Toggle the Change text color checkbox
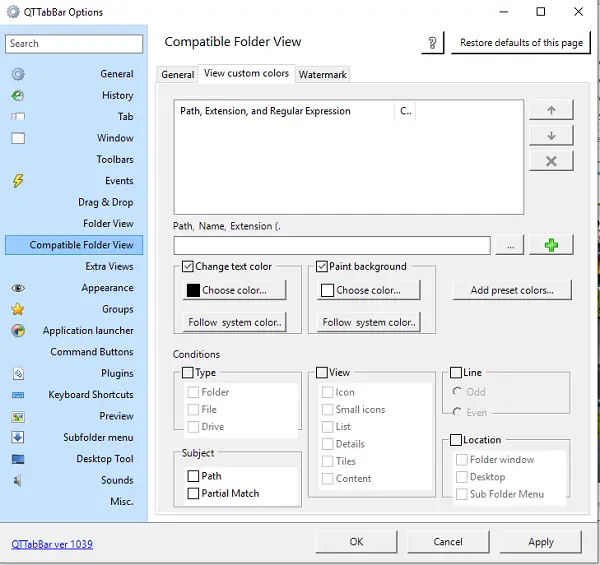The width and height of the screenshot is (600, 565). click(188, 266)
